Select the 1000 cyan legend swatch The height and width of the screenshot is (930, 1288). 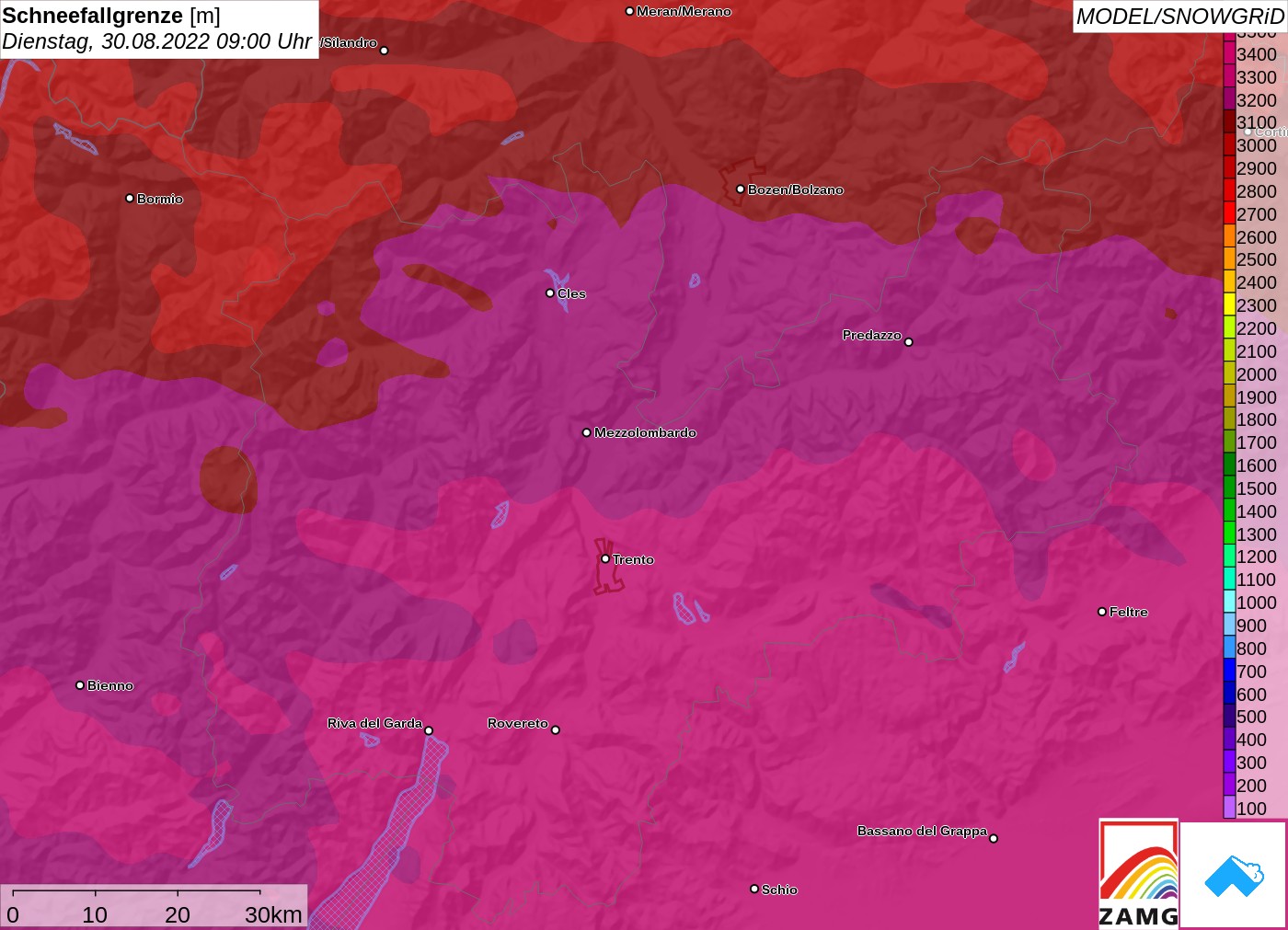(x=1229, y=602)
